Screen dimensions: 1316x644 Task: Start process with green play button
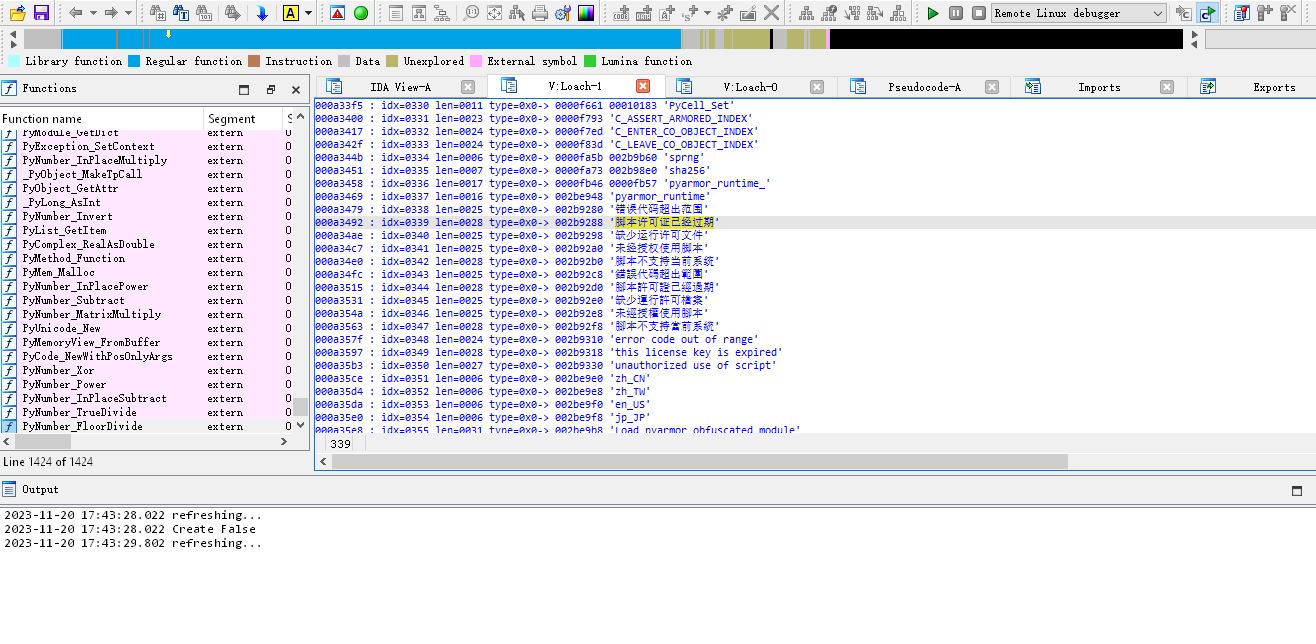(x=933, y=13)
